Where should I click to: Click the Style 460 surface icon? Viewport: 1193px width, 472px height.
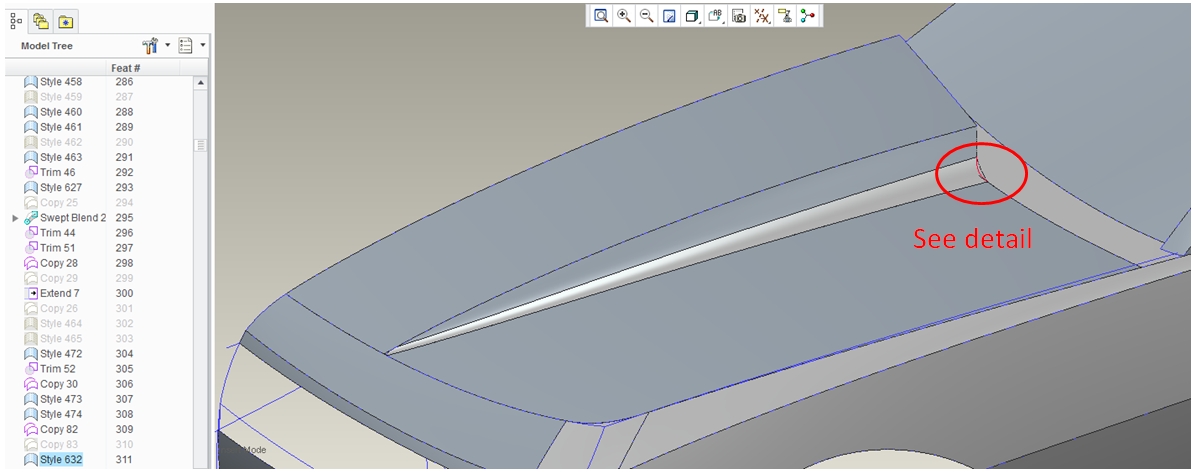[30, 112]
